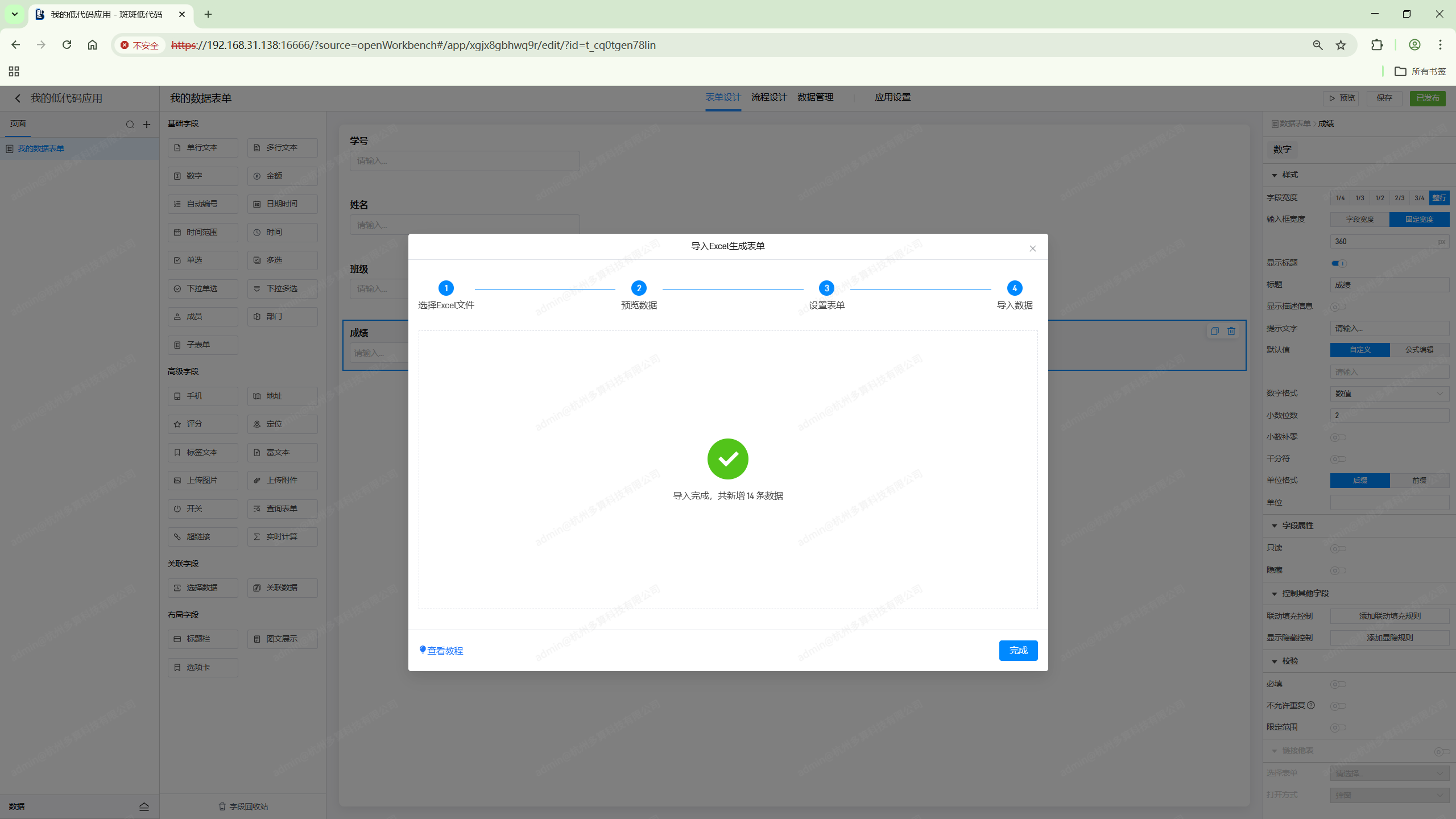Open the 数字格式 dropdown
Screen dimensions: 1456x819
[1389, 394]
